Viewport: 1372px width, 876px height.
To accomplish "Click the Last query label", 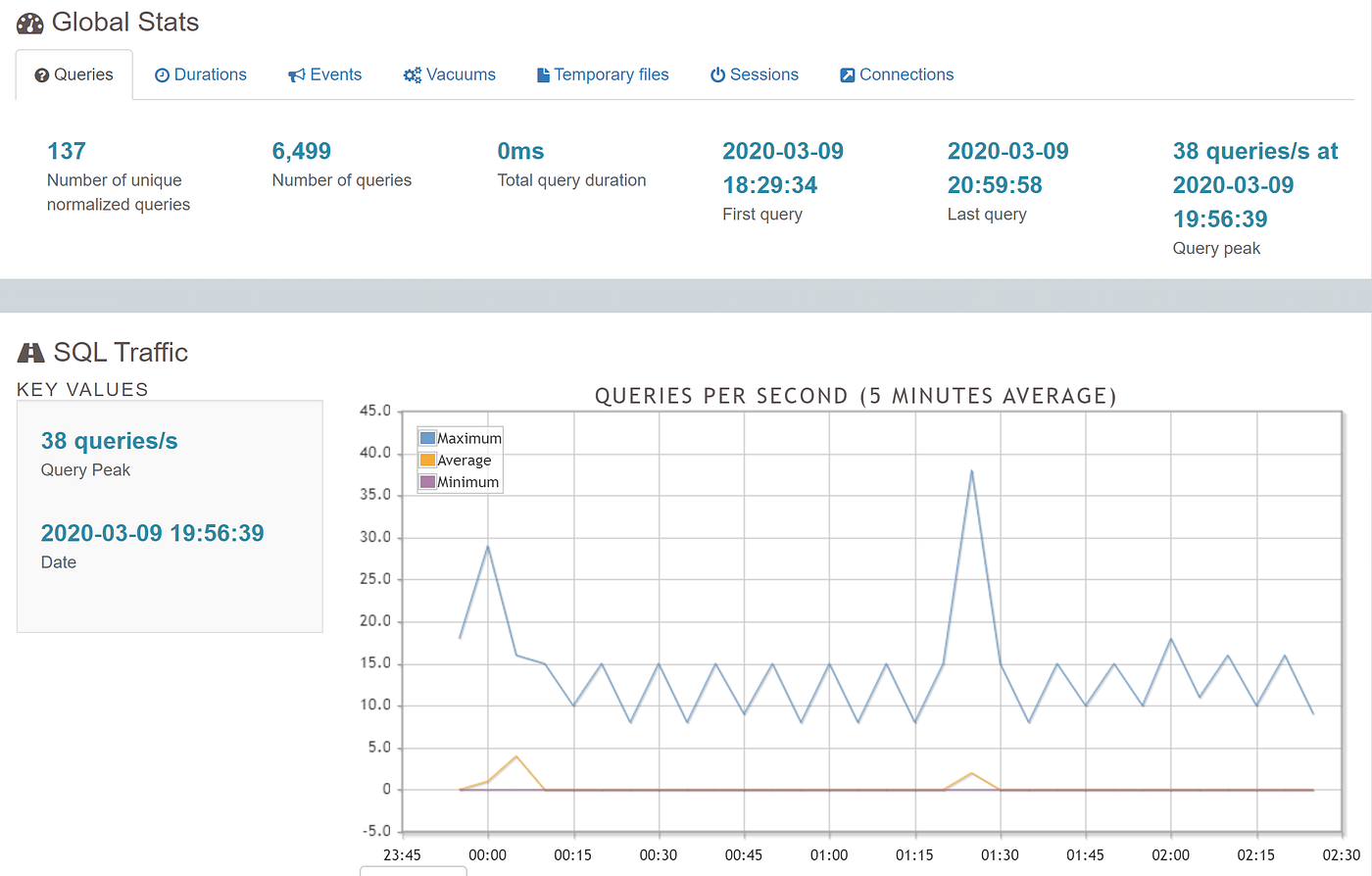I will 987,215.
